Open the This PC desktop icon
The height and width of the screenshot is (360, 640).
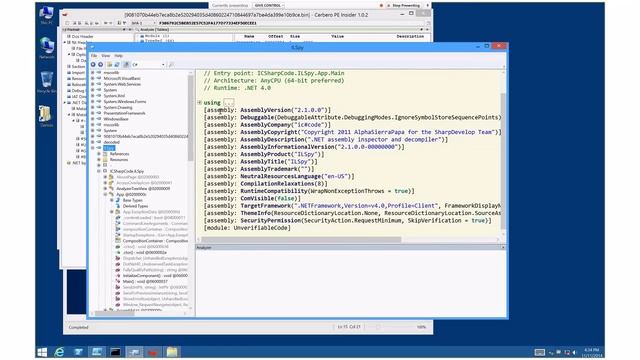point(46,15)
